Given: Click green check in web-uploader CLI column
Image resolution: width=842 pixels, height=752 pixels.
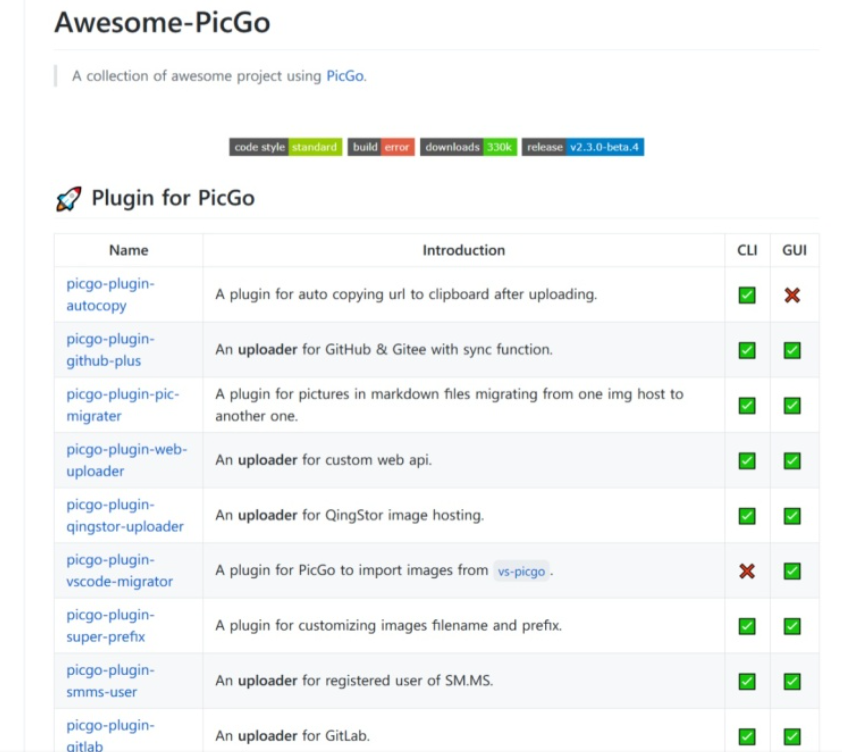Looking at the screenshot, I should [746, 460].
